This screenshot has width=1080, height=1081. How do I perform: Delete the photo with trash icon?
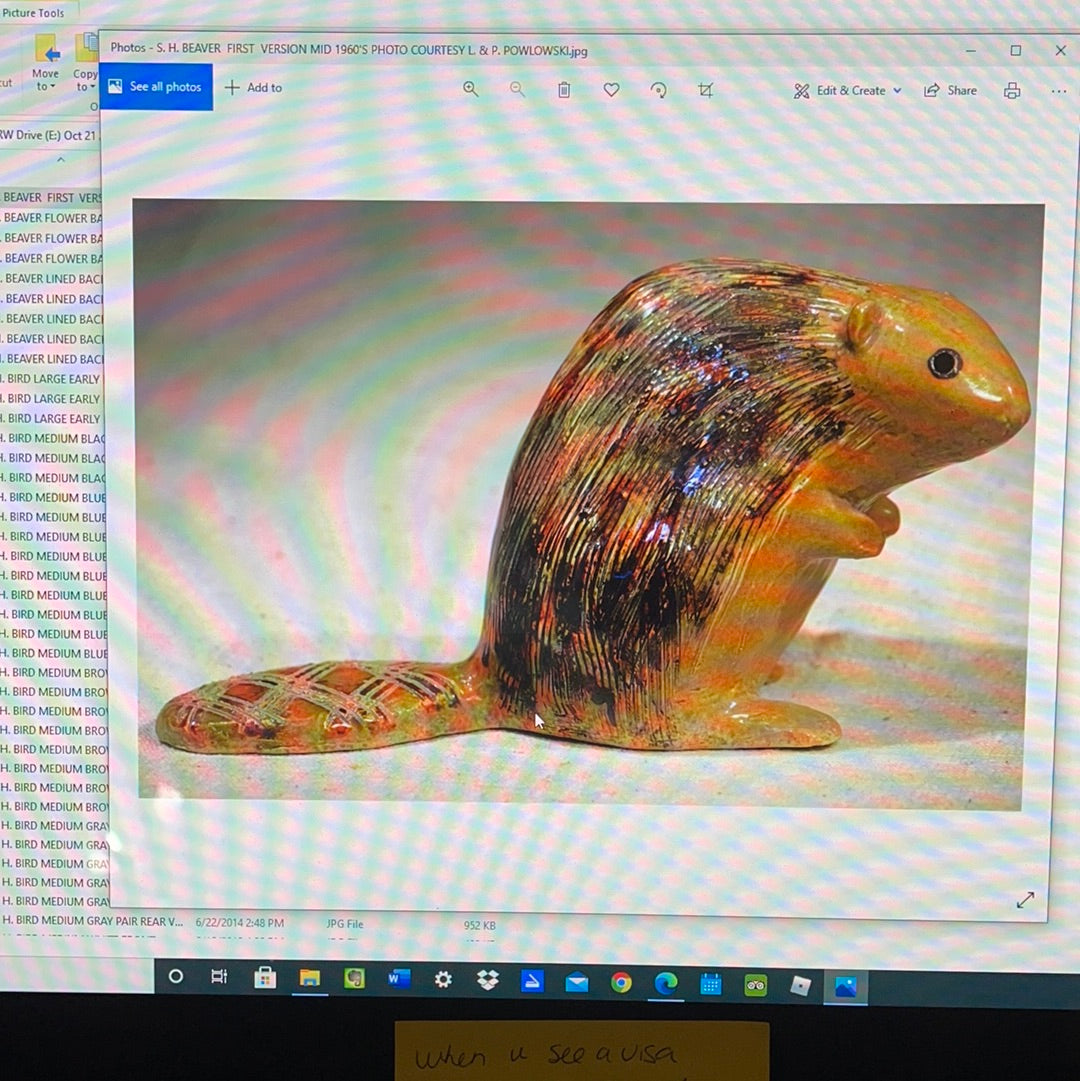point(564,90)
